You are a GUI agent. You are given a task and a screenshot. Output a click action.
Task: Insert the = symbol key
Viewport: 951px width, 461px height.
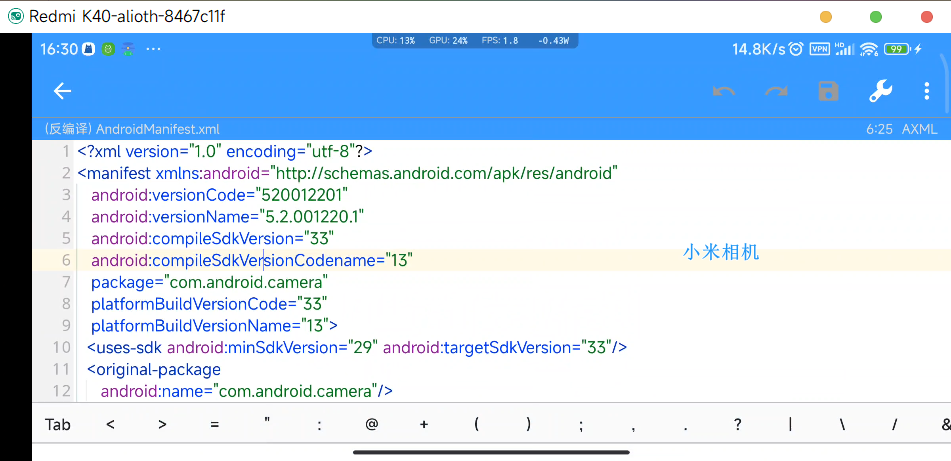214,425
